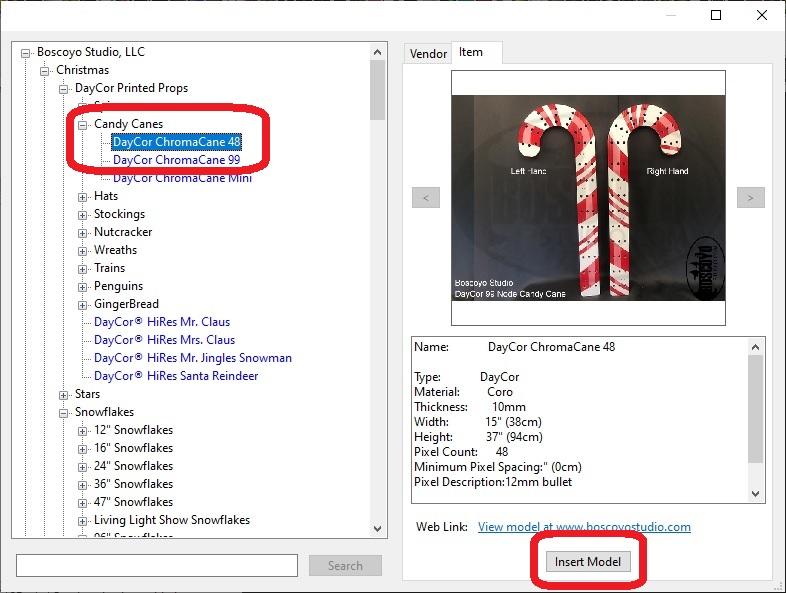Viewport: 786px width, 593px height.
Task: Select DayCor HiRes Mr. Jingles Snowman
Action: coord(193,358)
